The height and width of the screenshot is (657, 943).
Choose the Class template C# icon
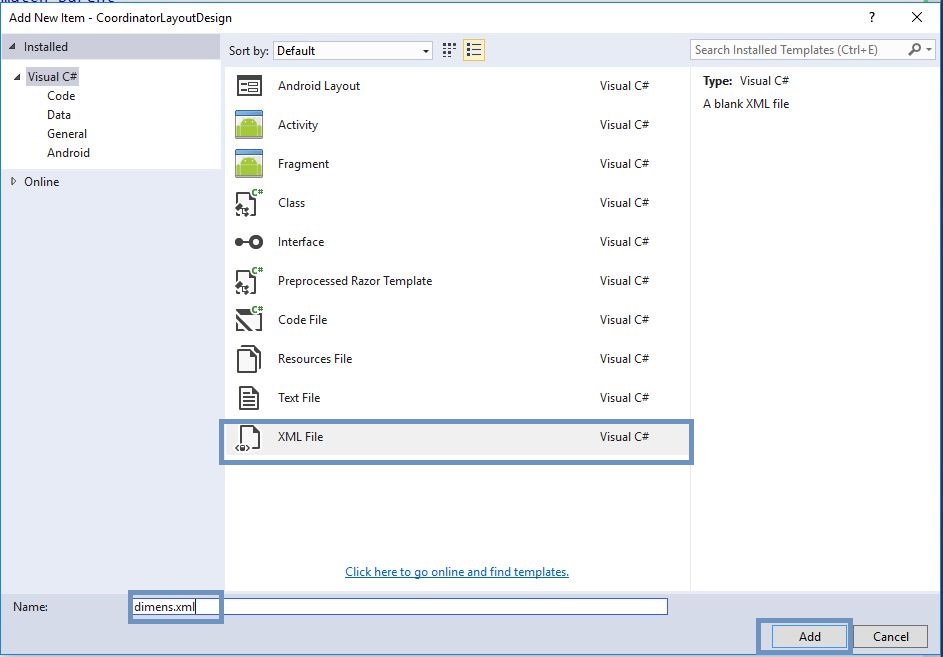click(249, 203)
